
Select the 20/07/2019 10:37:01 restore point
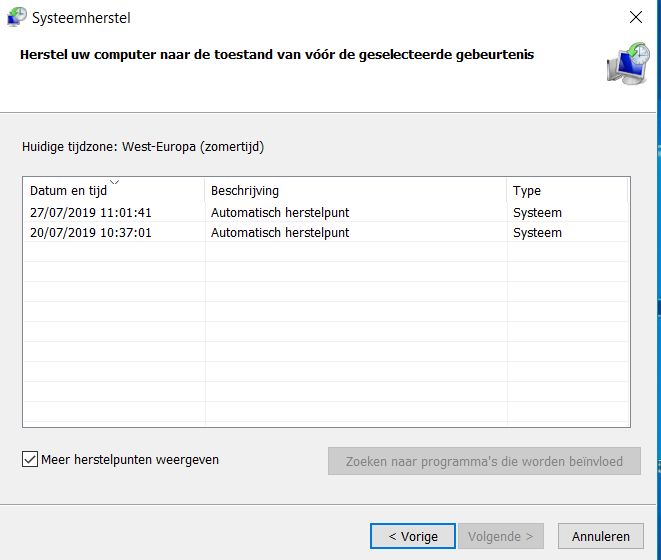point(90,233)
